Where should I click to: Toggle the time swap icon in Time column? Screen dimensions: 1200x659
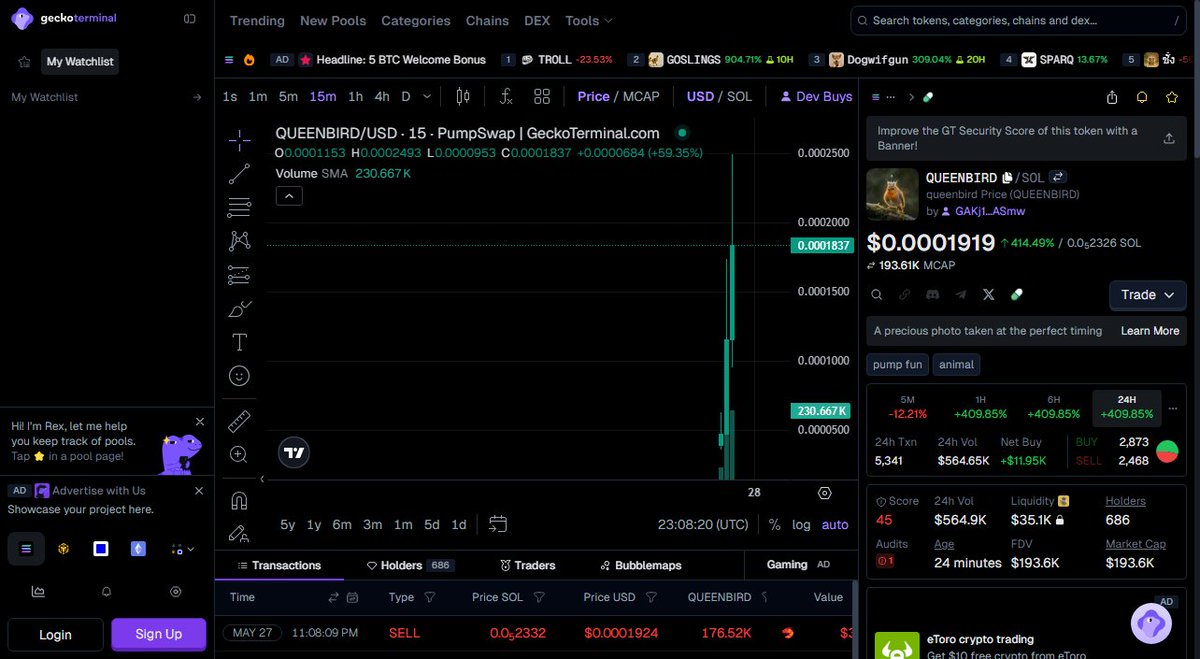click(333, 597)
